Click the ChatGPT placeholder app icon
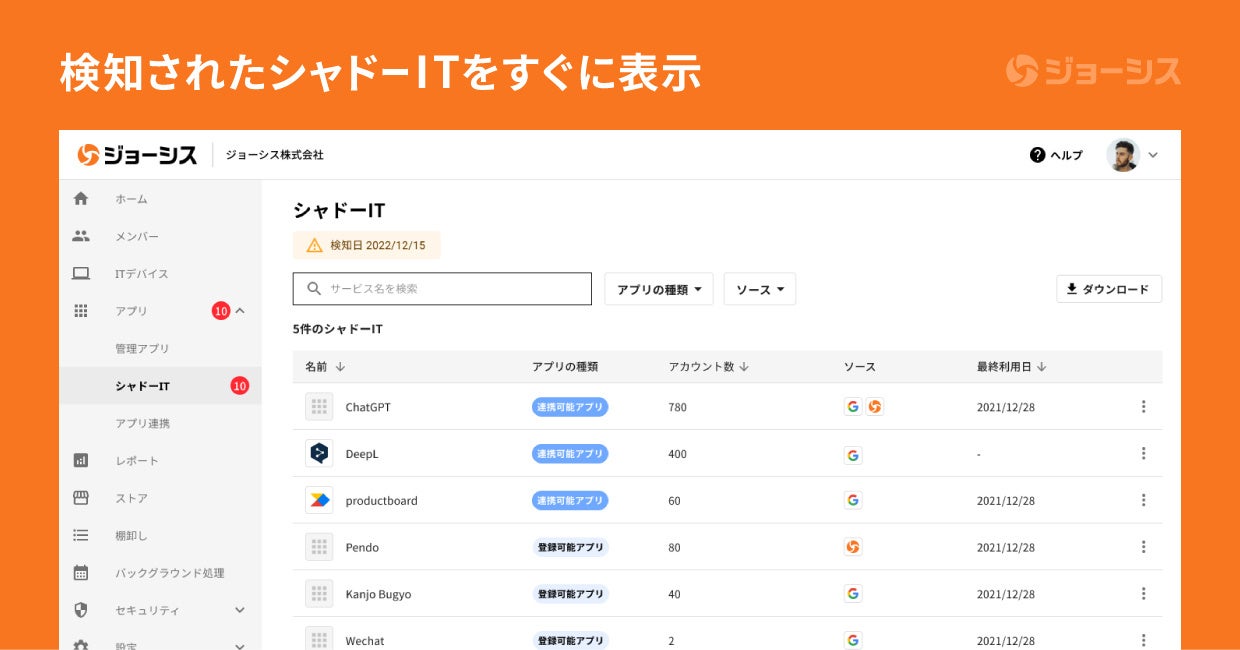Screen dimensions: 1240x650 coord(319,407)
